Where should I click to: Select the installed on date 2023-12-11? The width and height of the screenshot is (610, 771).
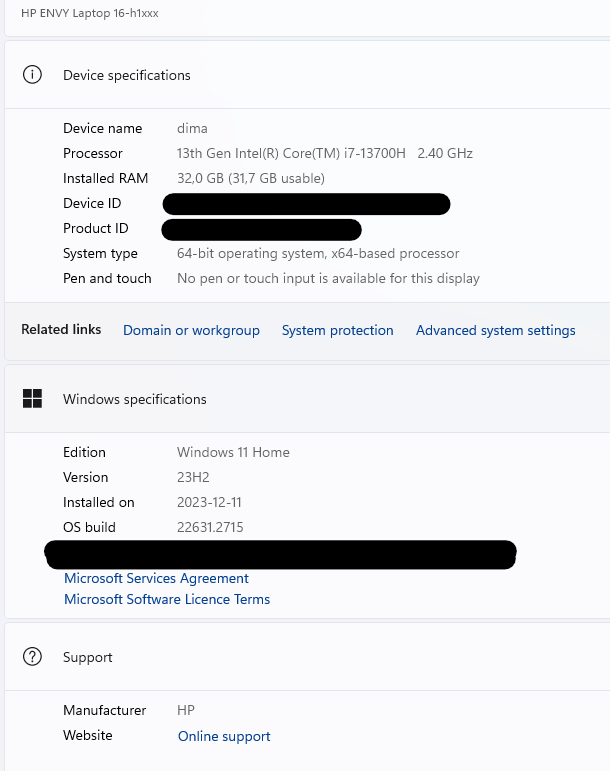point(209,502)
